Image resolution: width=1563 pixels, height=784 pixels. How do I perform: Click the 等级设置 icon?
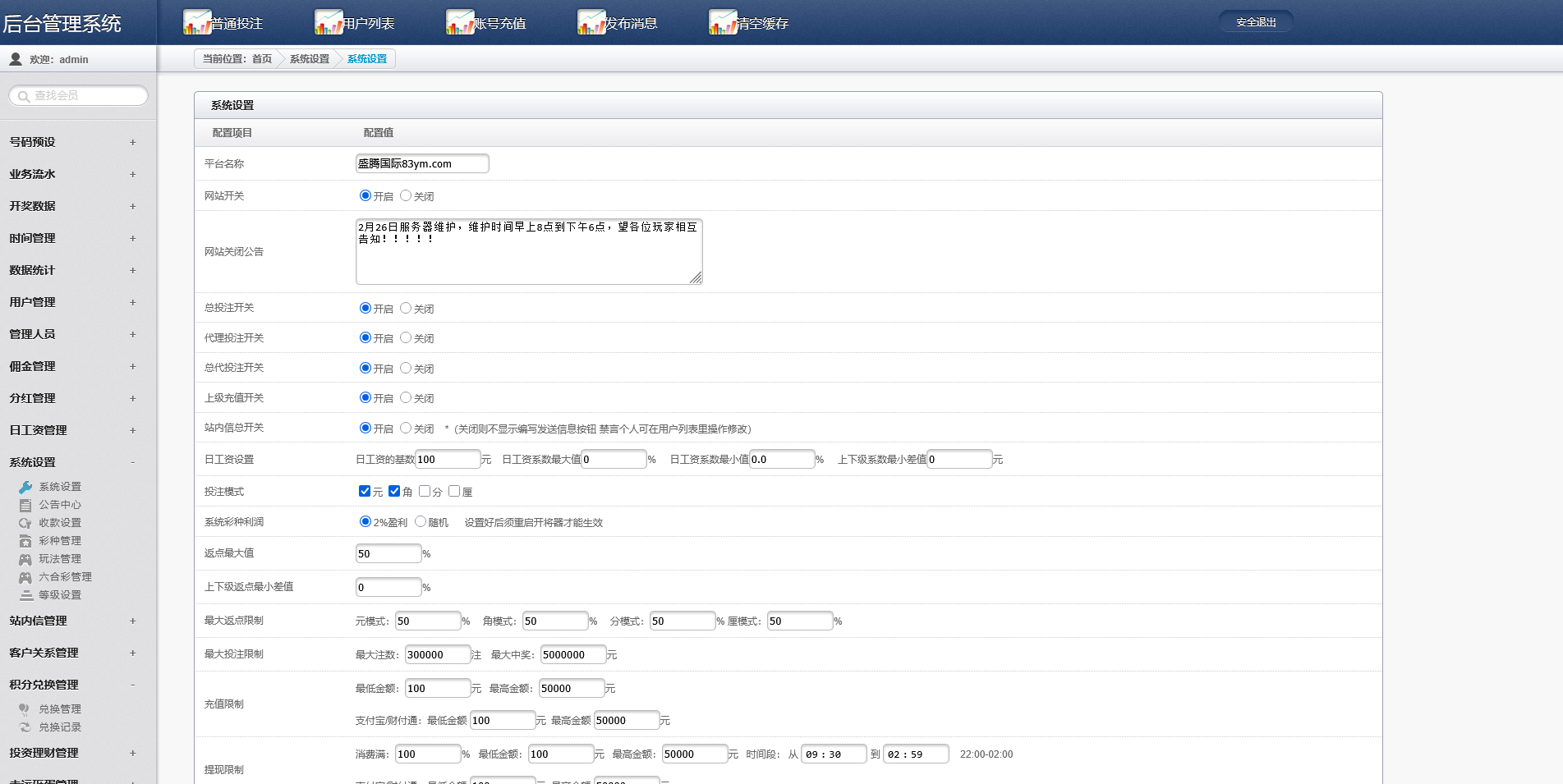25,595
